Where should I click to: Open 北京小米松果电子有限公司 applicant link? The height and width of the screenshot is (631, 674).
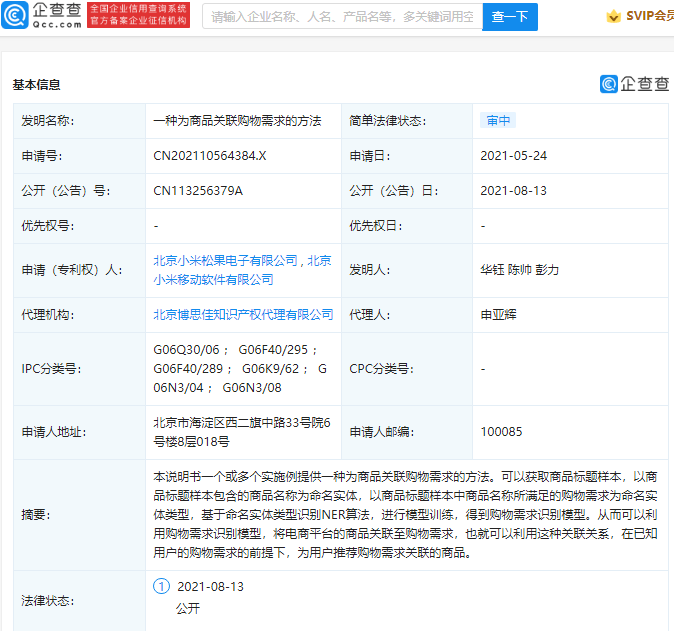coord(225,260)
